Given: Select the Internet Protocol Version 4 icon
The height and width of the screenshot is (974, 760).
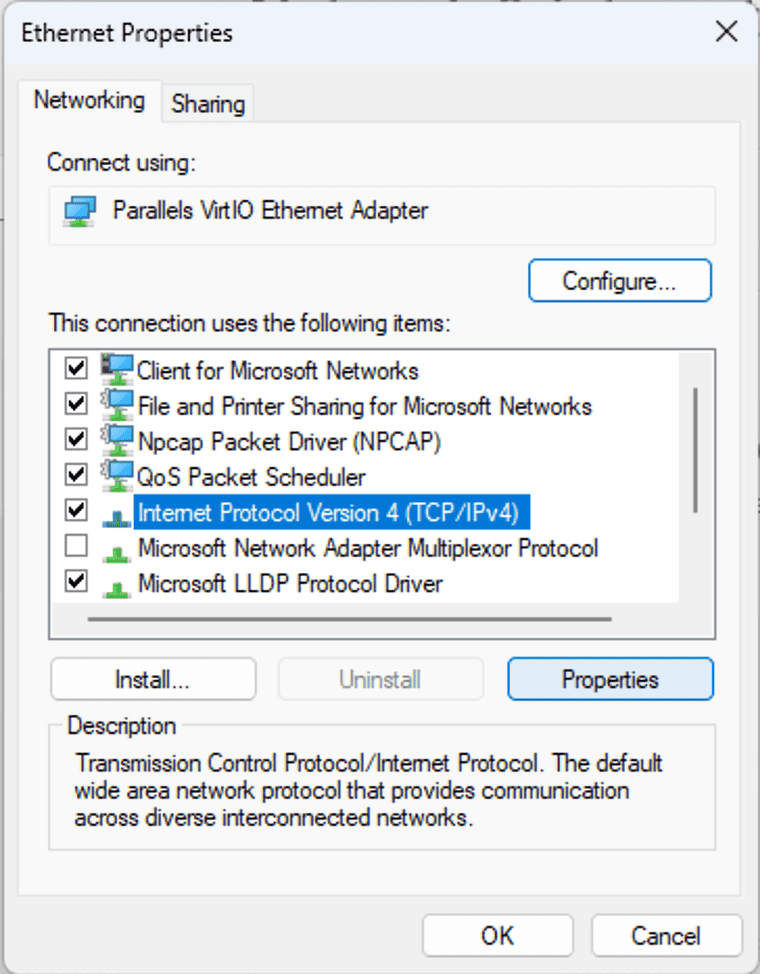Looking at the screenshot, I should tap(117, 517).
